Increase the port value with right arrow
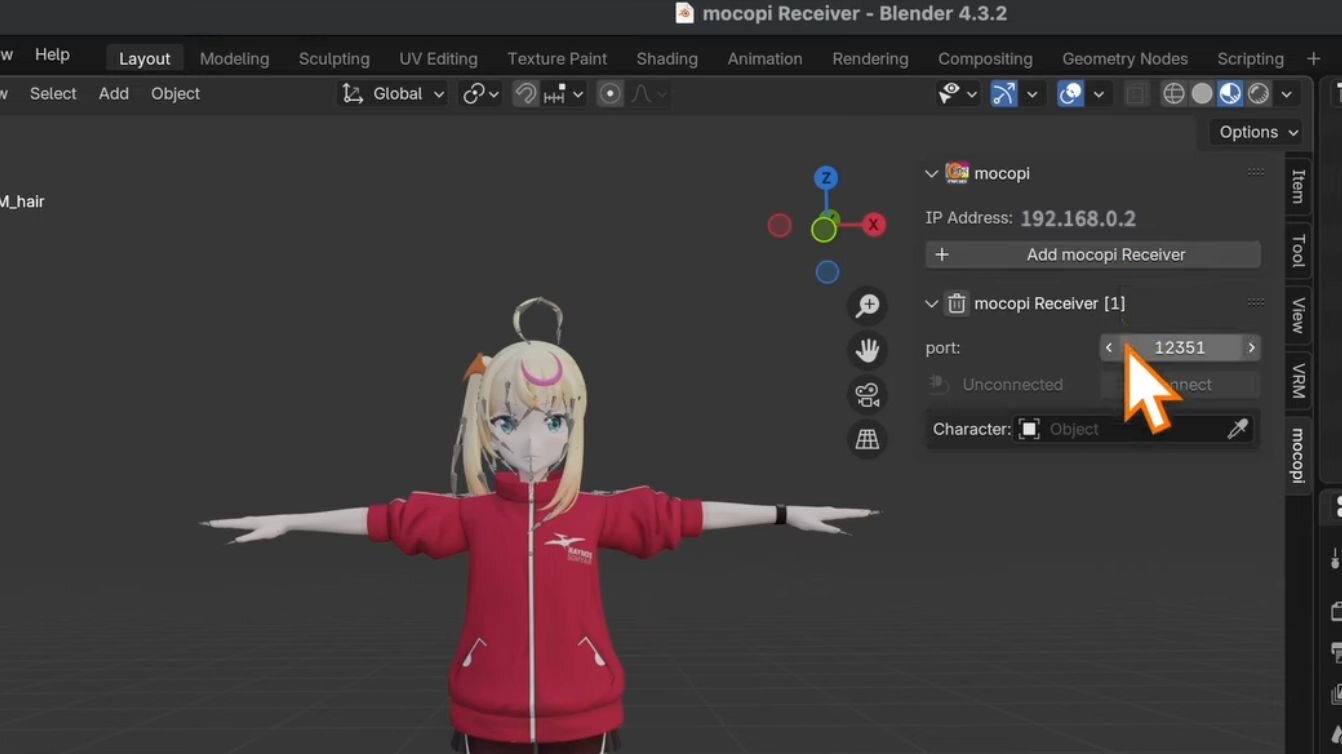Viewport: 1342px width, 754px height. point(1251,348)
